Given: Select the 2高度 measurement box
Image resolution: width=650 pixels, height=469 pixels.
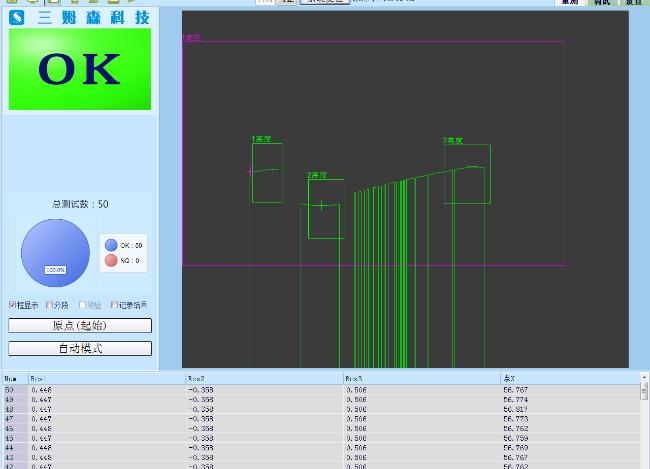Looking at the screenshot, I should click(x=326, y=209).
